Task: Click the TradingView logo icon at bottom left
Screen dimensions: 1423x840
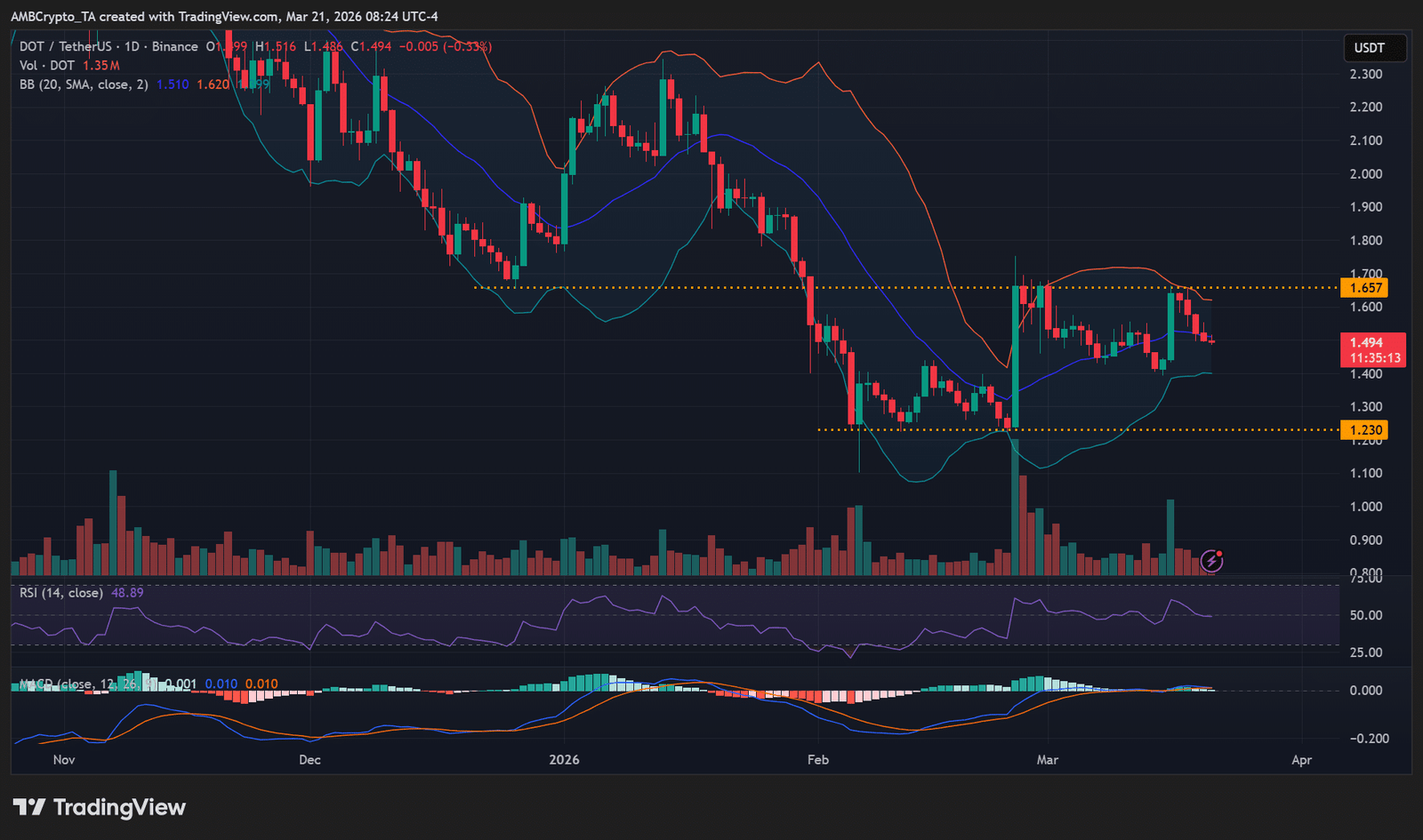Action: [28, 807]
